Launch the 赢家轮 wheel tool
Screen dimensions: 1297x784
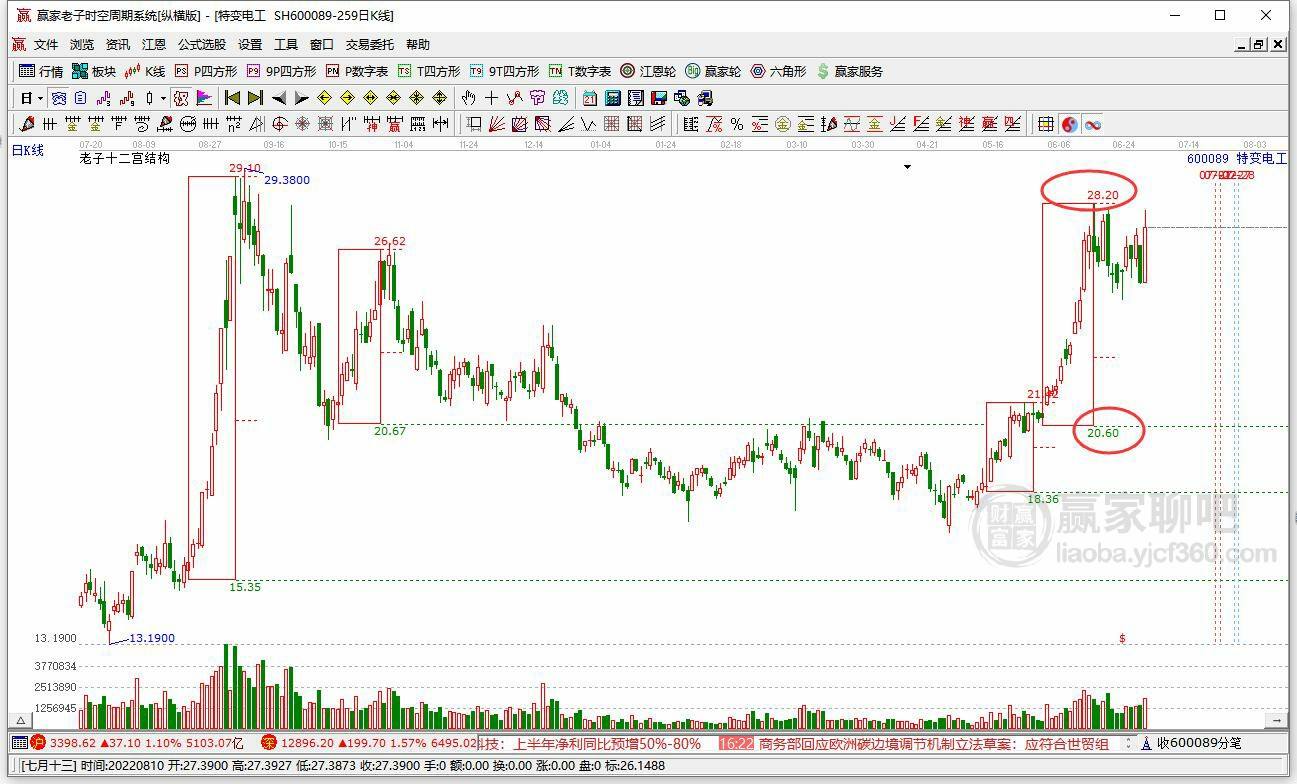point(713,71)
